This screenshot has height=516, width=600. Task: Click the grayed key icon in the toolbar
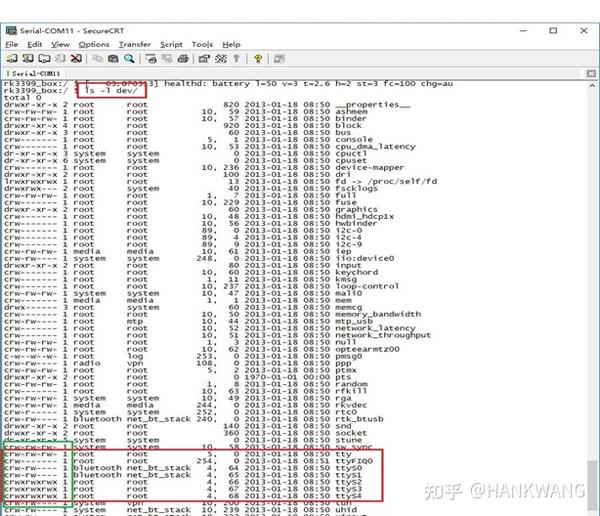[236, 59]
